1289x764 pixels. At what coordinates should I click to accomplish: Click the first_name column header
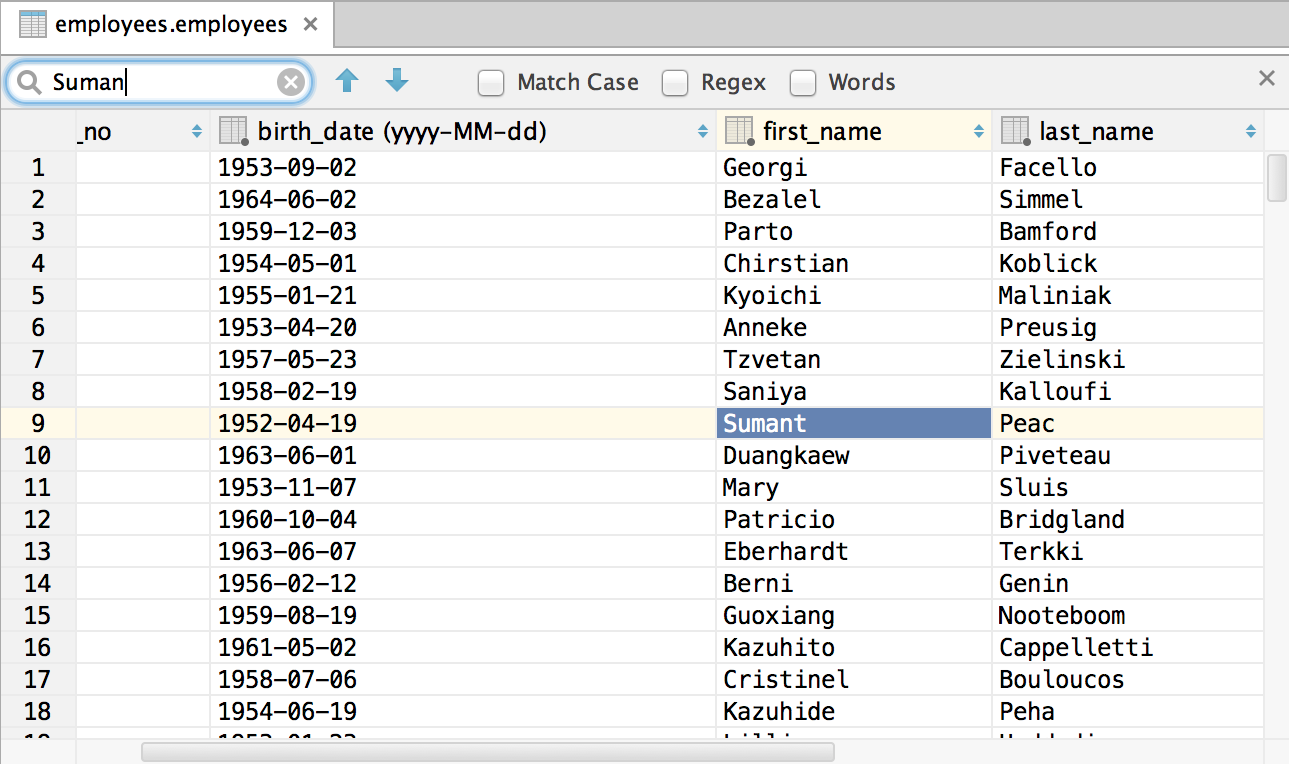pos(854,131)
